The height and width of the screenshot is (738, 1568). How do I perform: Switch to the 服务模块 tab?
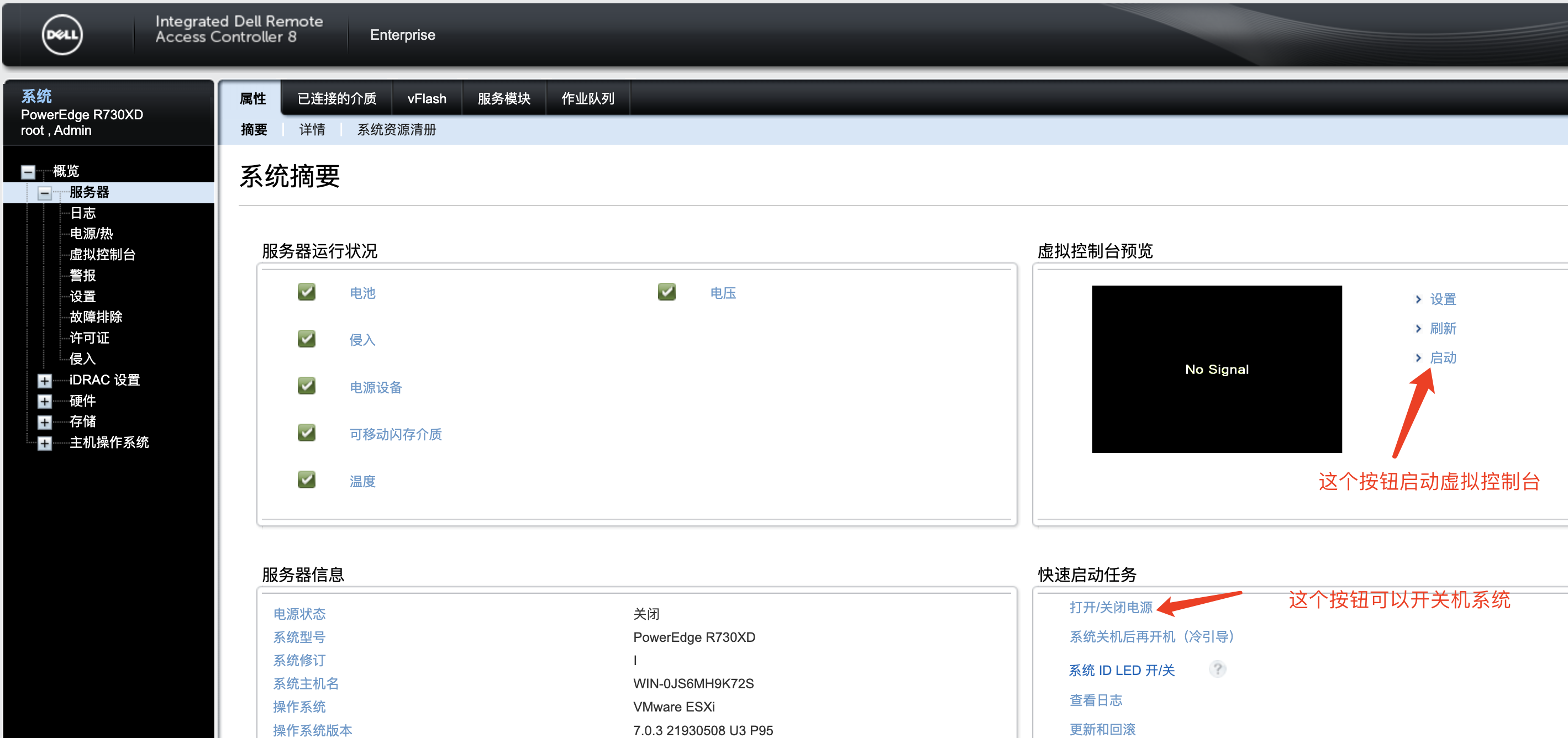[504, 98]
